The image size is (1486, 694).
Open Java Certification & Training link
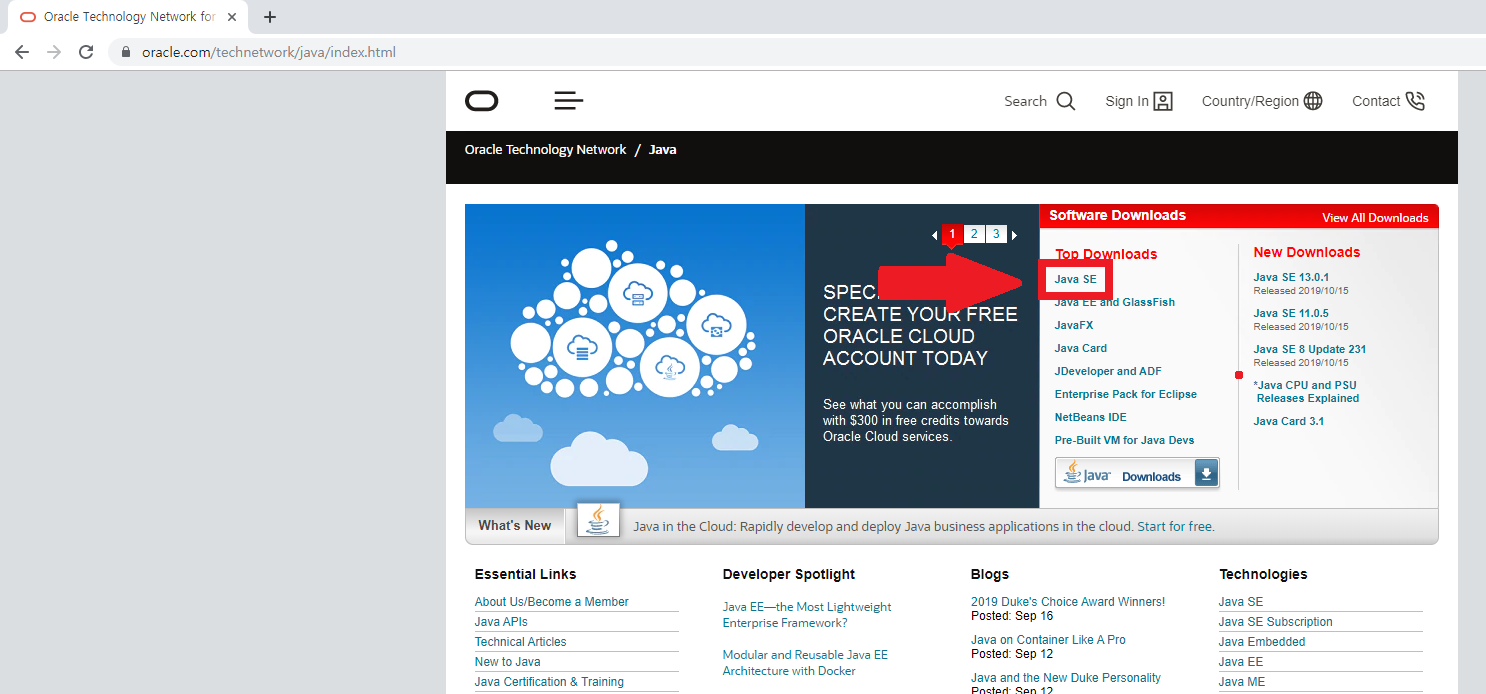tap(549, 682)
